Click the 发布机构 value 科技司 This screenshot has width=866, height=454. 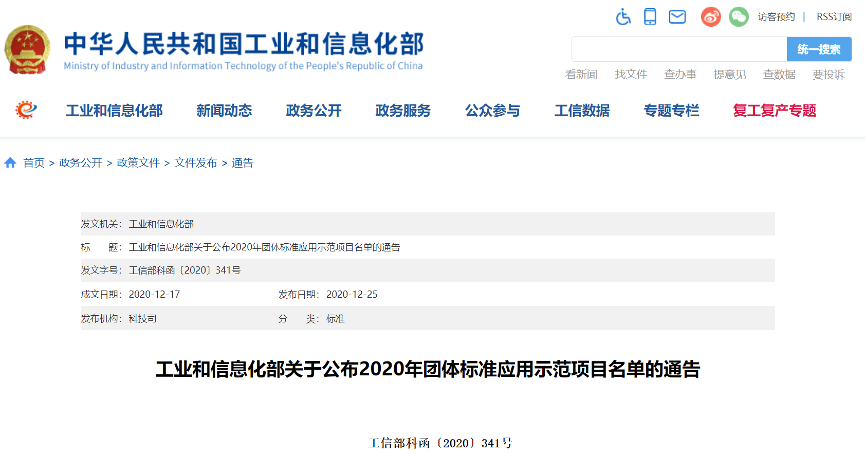(142, 319)
